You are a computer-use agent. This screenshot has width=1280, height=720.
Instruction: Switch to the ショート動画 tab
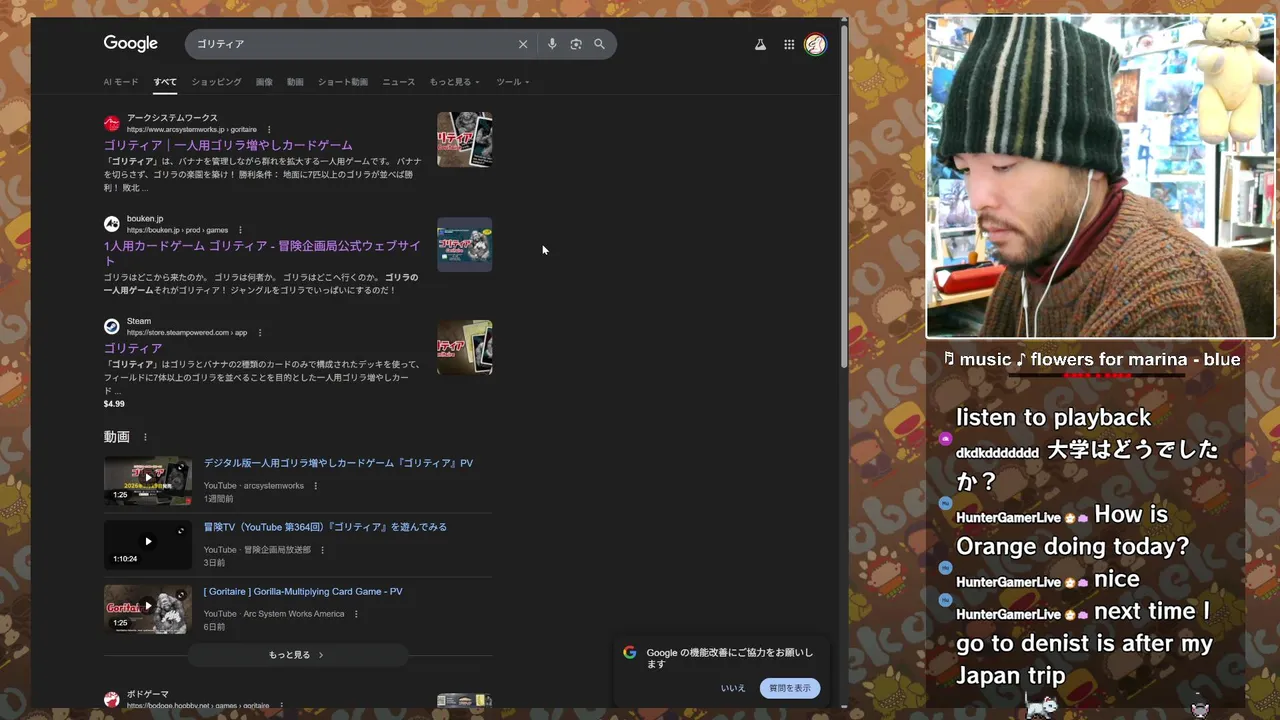click(343, 82)
